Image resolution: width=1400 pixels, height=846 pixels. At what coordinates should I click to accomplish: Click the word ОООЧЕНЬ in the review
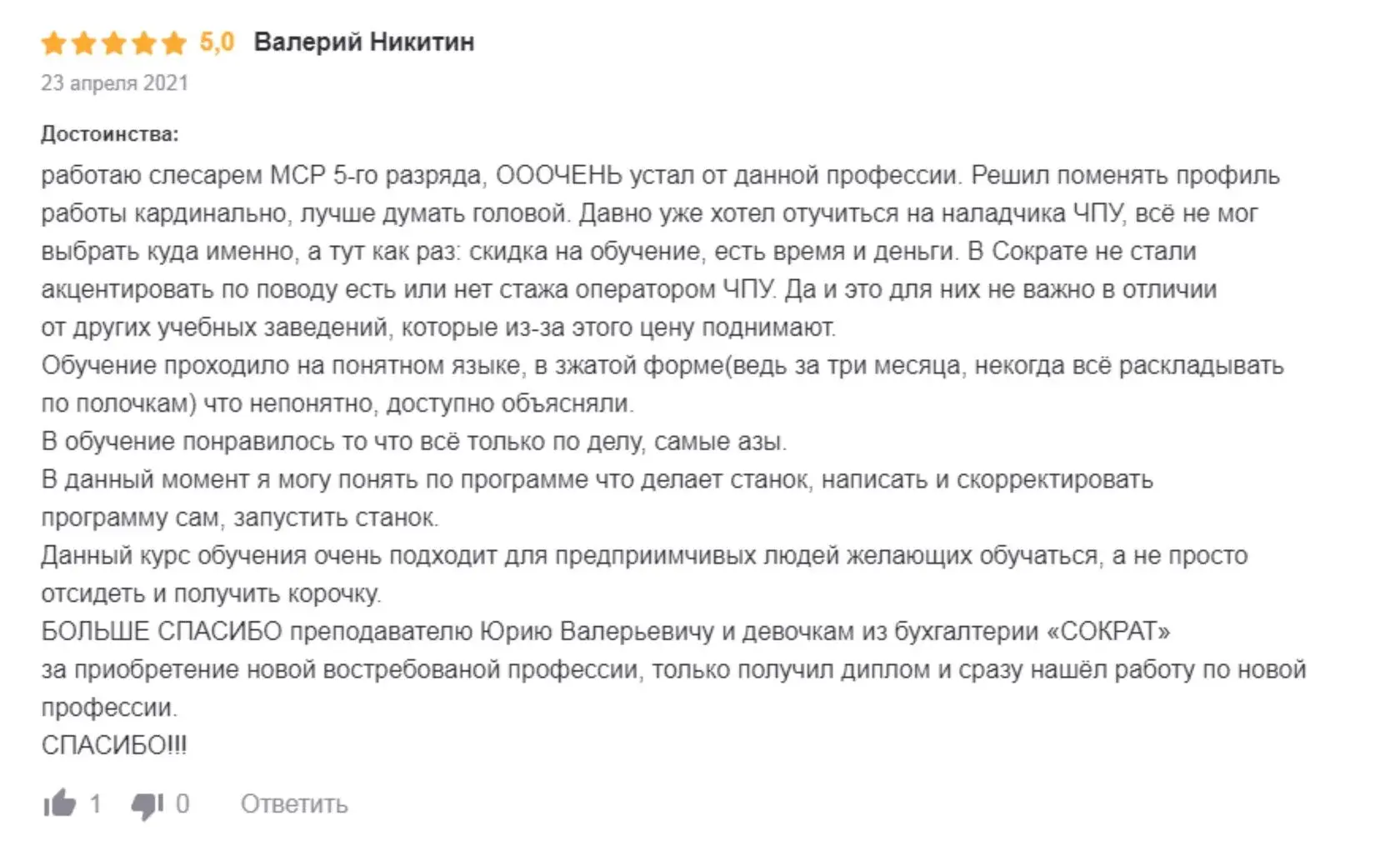(x=558, y=176)
